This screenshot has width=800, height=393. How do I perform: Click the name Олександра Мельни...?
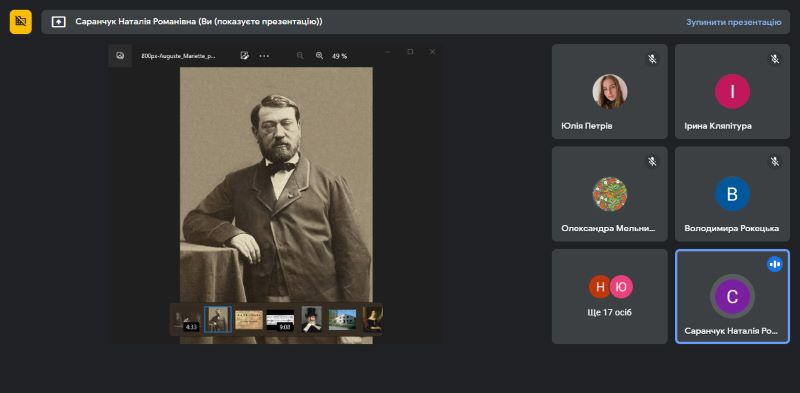pyautogui.click(x=608, y=229)
